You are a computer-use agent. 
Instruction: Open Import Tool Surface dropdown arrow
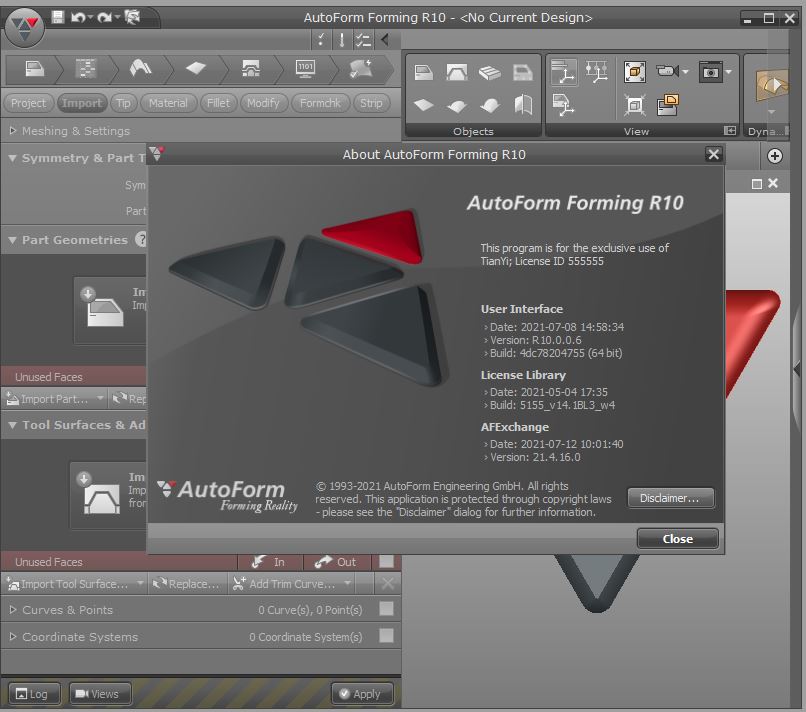(140, 583)
